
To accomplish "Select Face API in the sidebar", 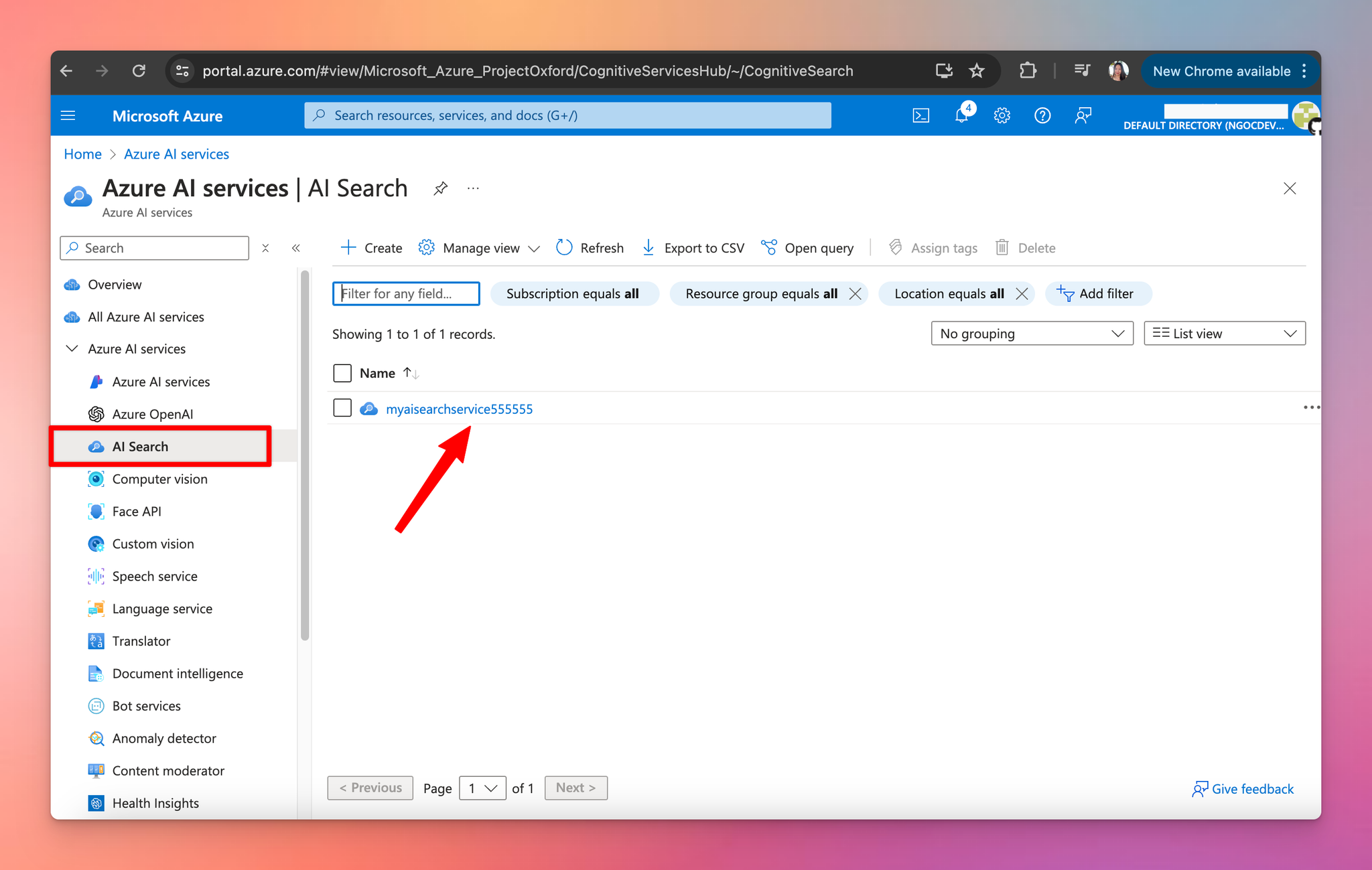I will click(137, 512).
